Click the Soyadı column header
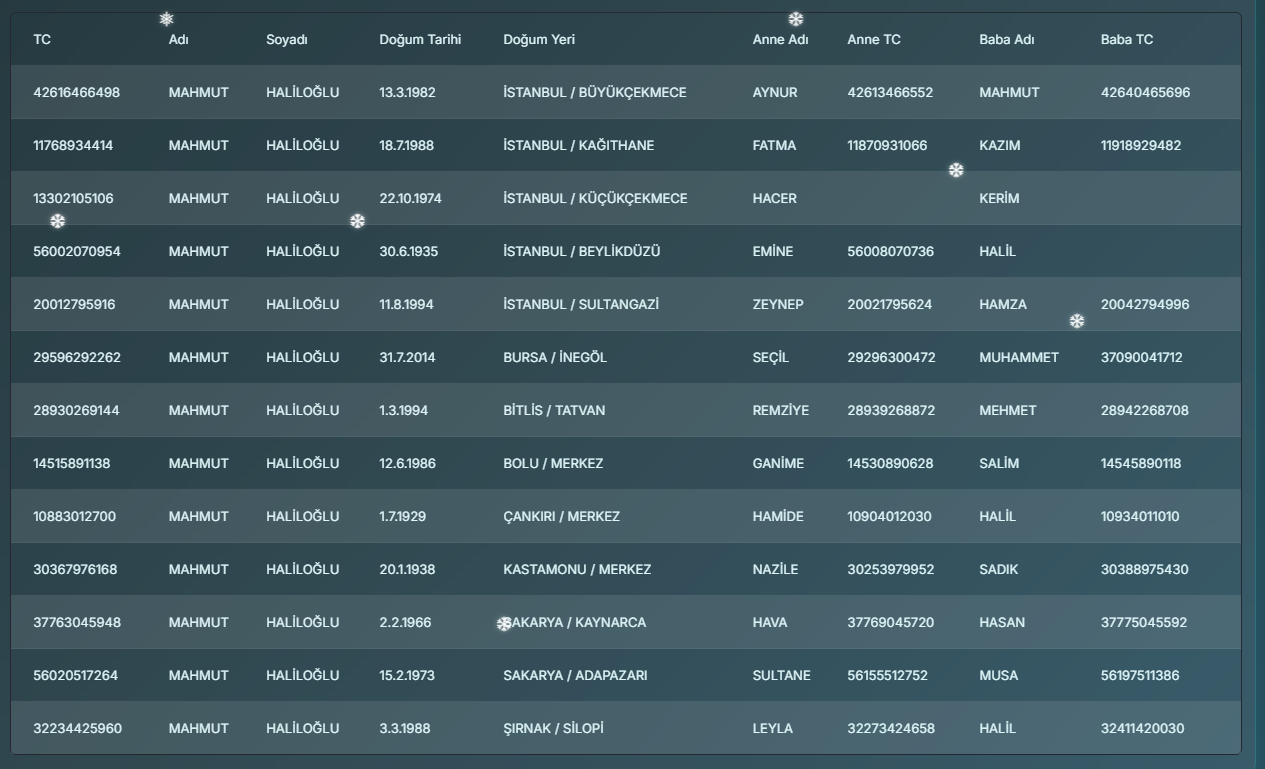The height and width of the screenshot is (769, 1265). click(287, 40)
